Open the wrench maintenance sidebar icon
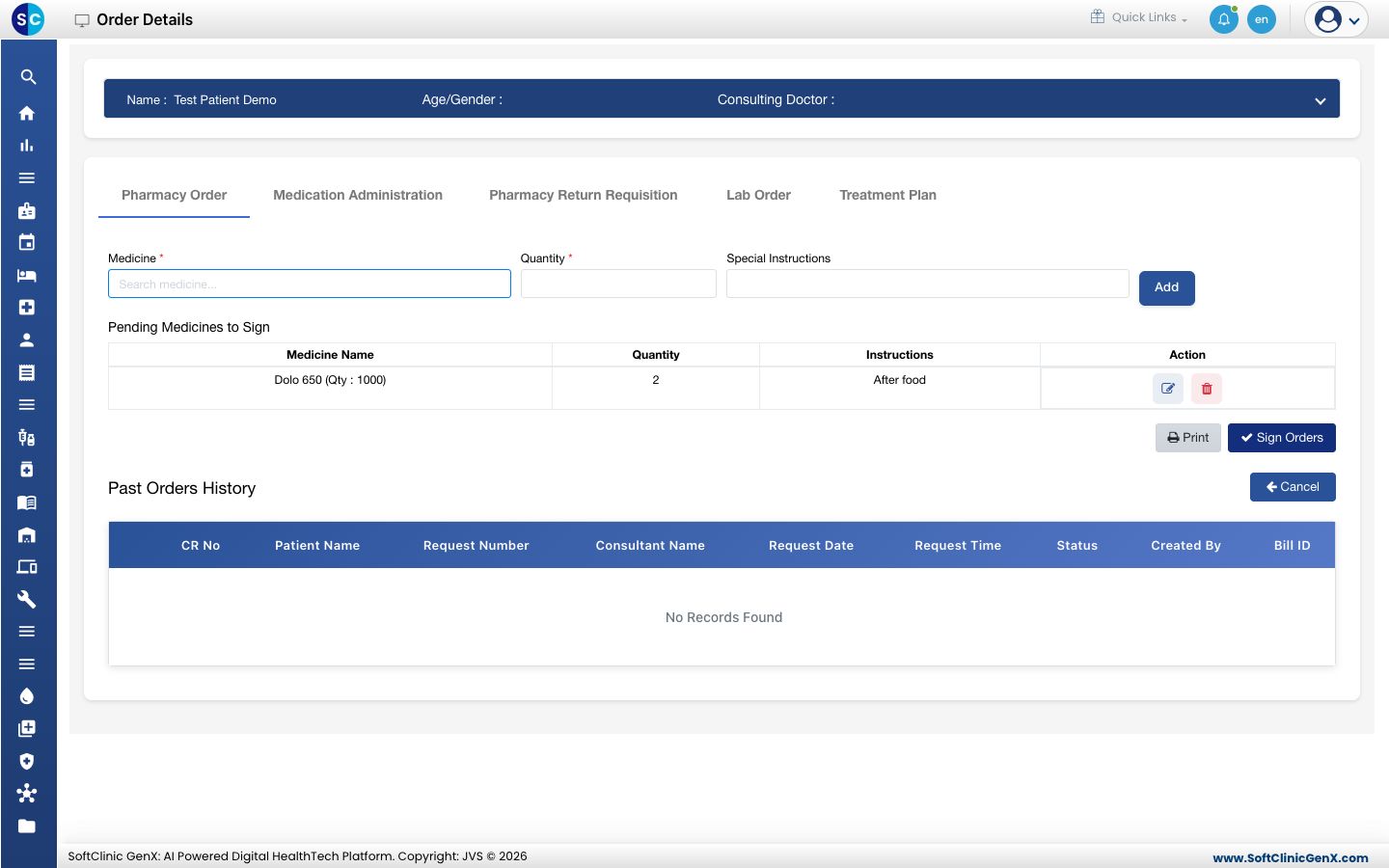This screenshot has width=1389, height=868. point(27,600)
